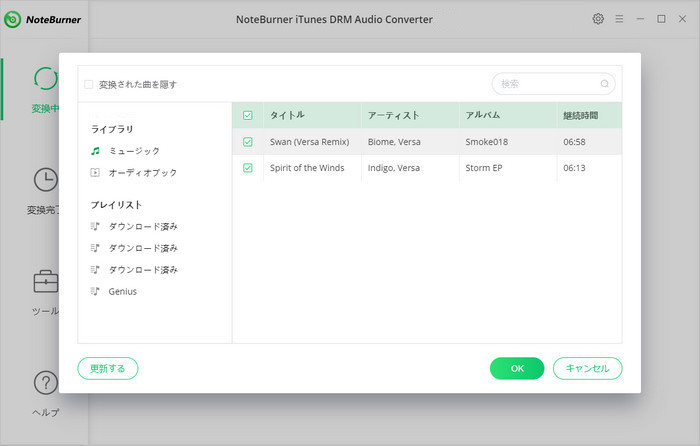Click the プレイリスト section heading
This screenshot has width=700, height=446.
(116, 205)
